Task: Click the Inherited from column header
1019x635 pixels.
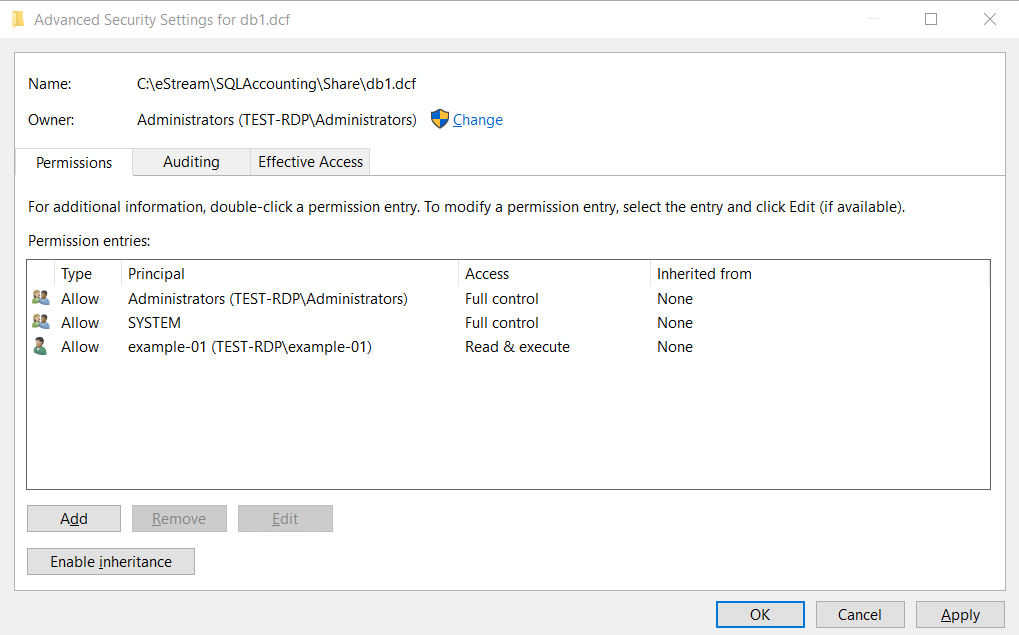Action: [704, 274]
